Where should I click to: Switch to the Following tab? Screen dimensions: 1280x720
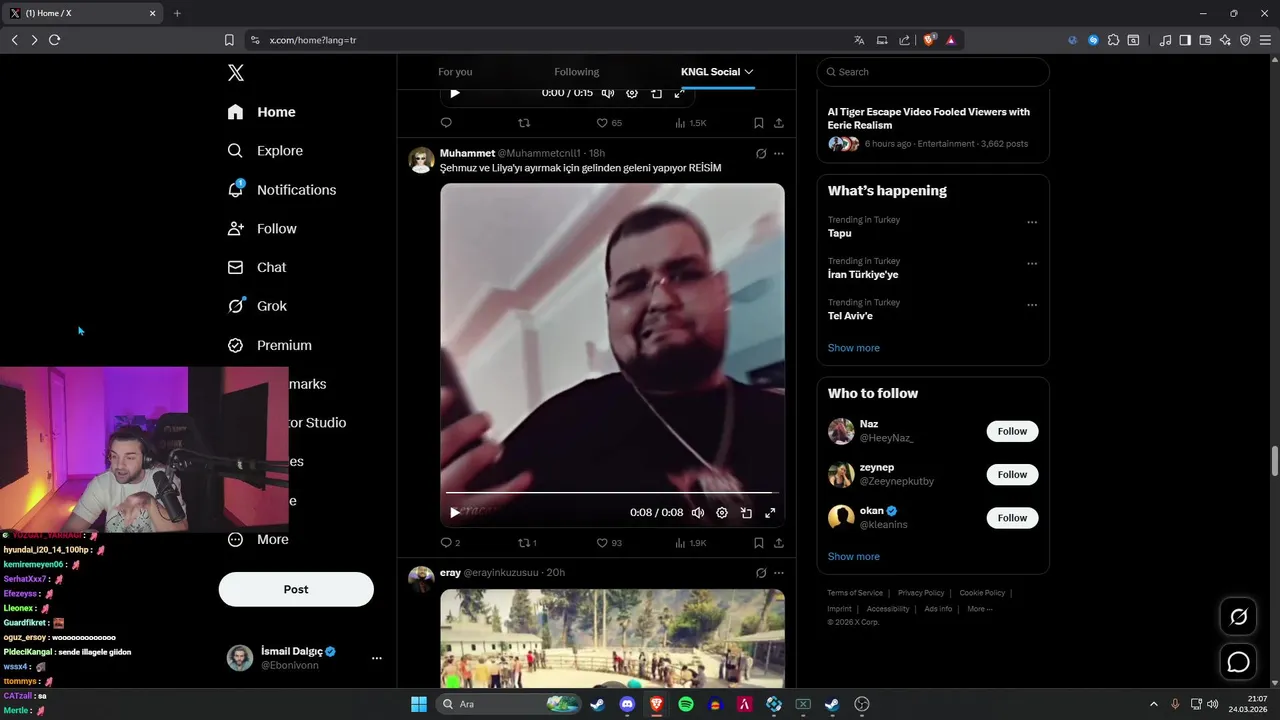click(x=577, y=72)
